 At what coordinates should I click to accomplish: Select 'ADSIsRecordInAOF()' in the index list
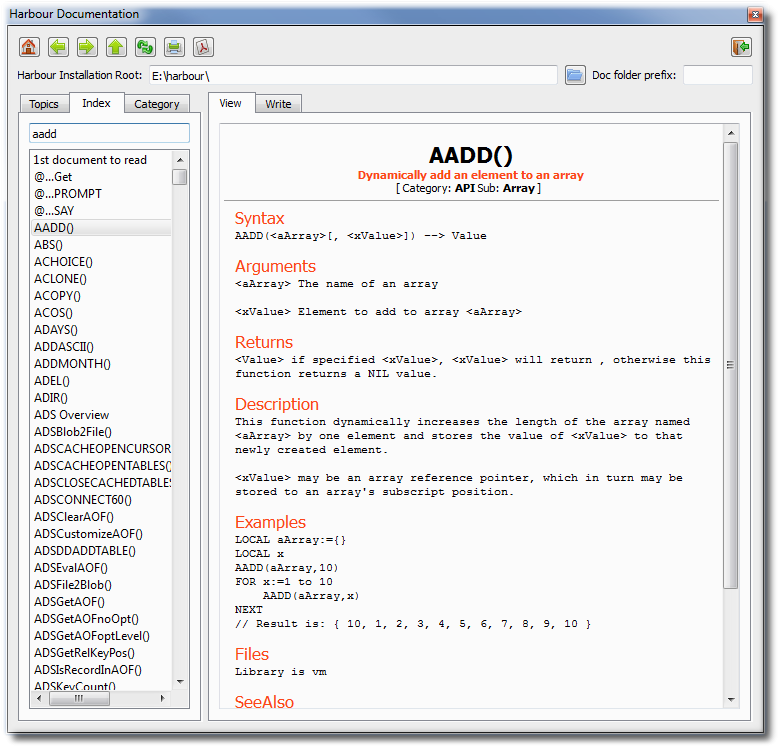coord(101,670)
